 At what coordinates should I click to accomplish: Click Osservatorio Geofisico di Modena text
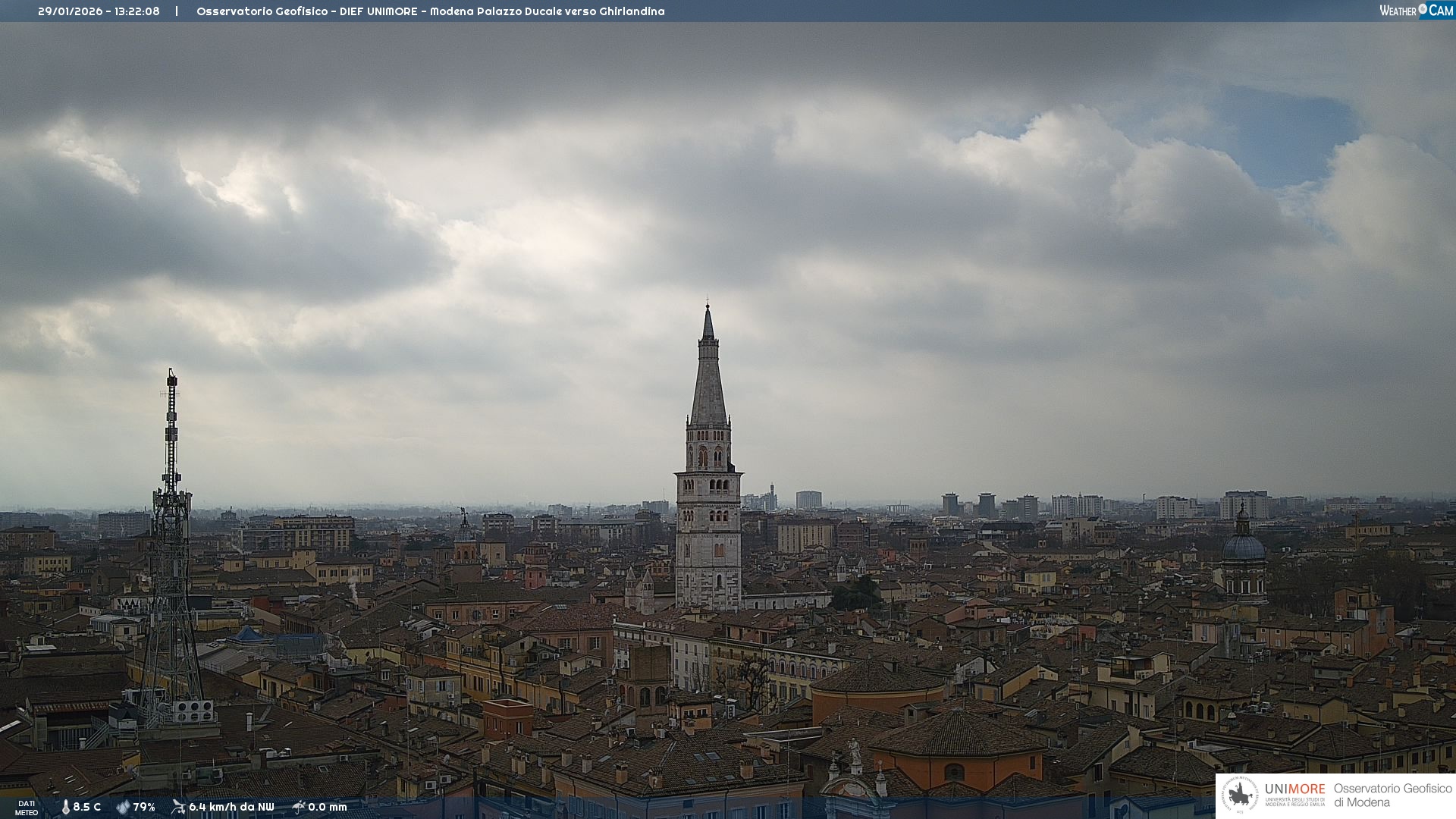click(1392, 795)
